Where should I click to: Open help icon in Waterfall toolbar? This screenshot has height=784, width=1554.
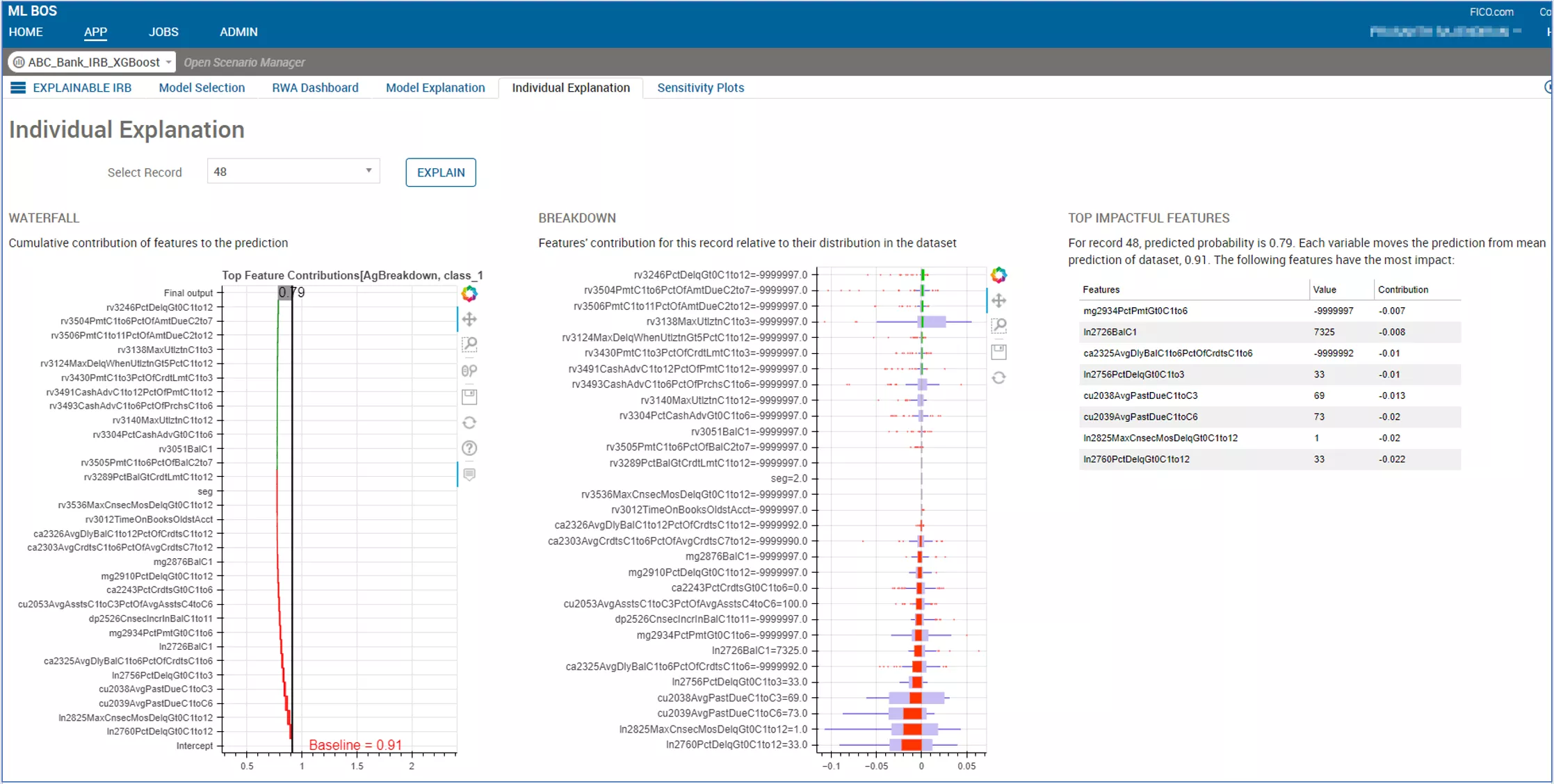click(x=469, y=448)
